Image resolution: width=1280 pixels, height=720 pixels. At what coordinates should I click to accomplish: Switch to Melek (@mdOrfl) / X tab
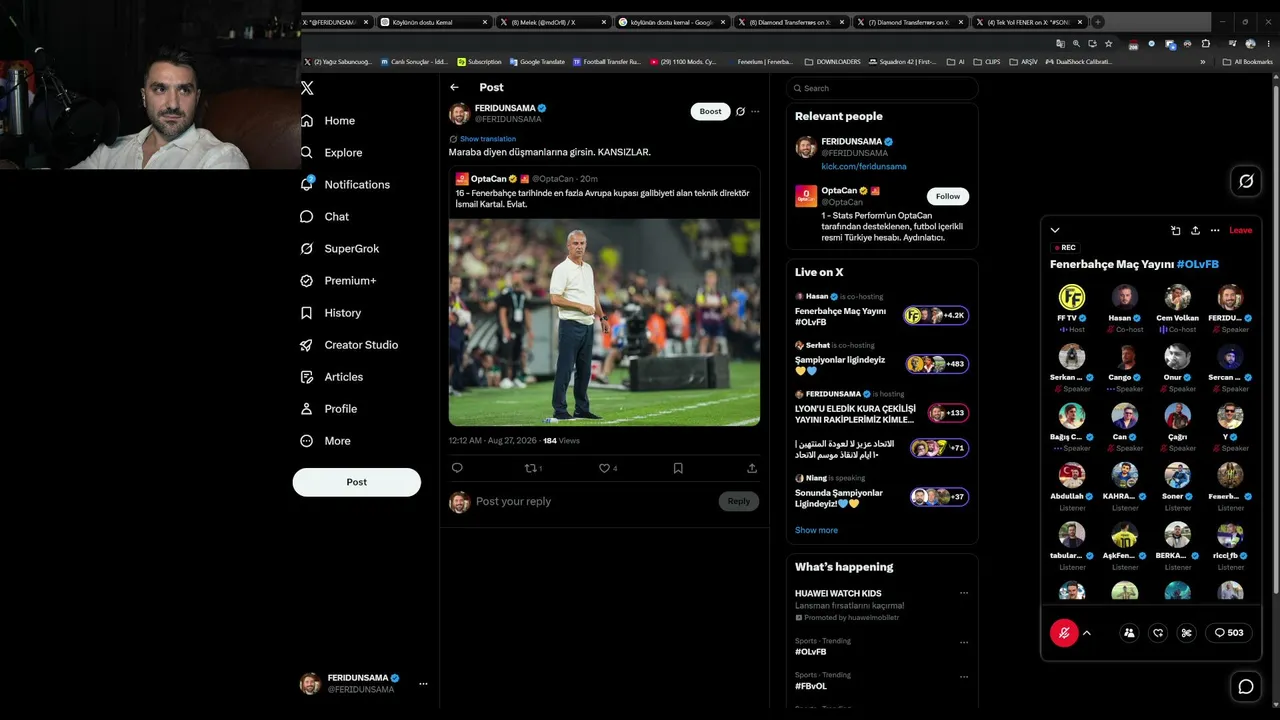point(554,22)
